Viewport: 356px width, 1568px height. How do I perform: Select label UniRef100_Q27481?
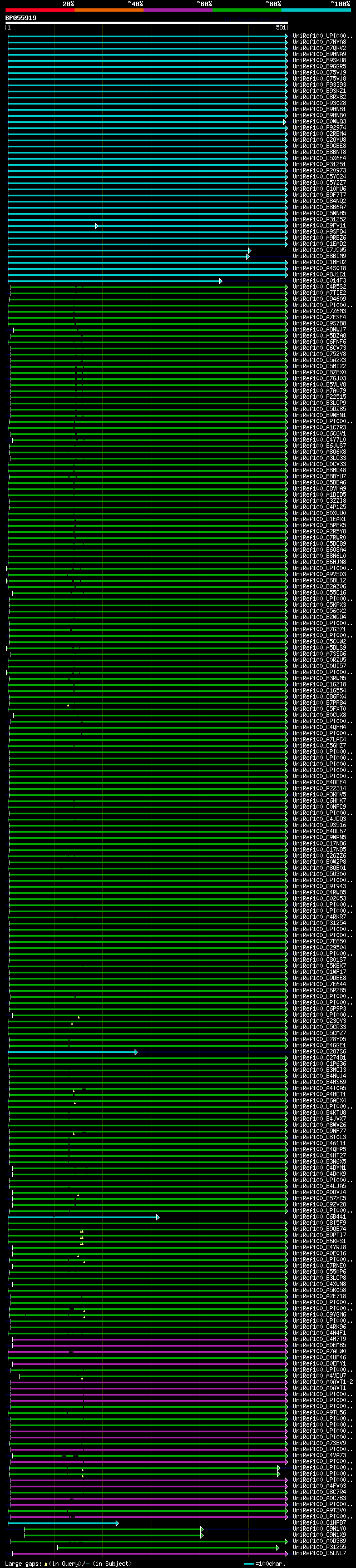tap(319, 1058)
